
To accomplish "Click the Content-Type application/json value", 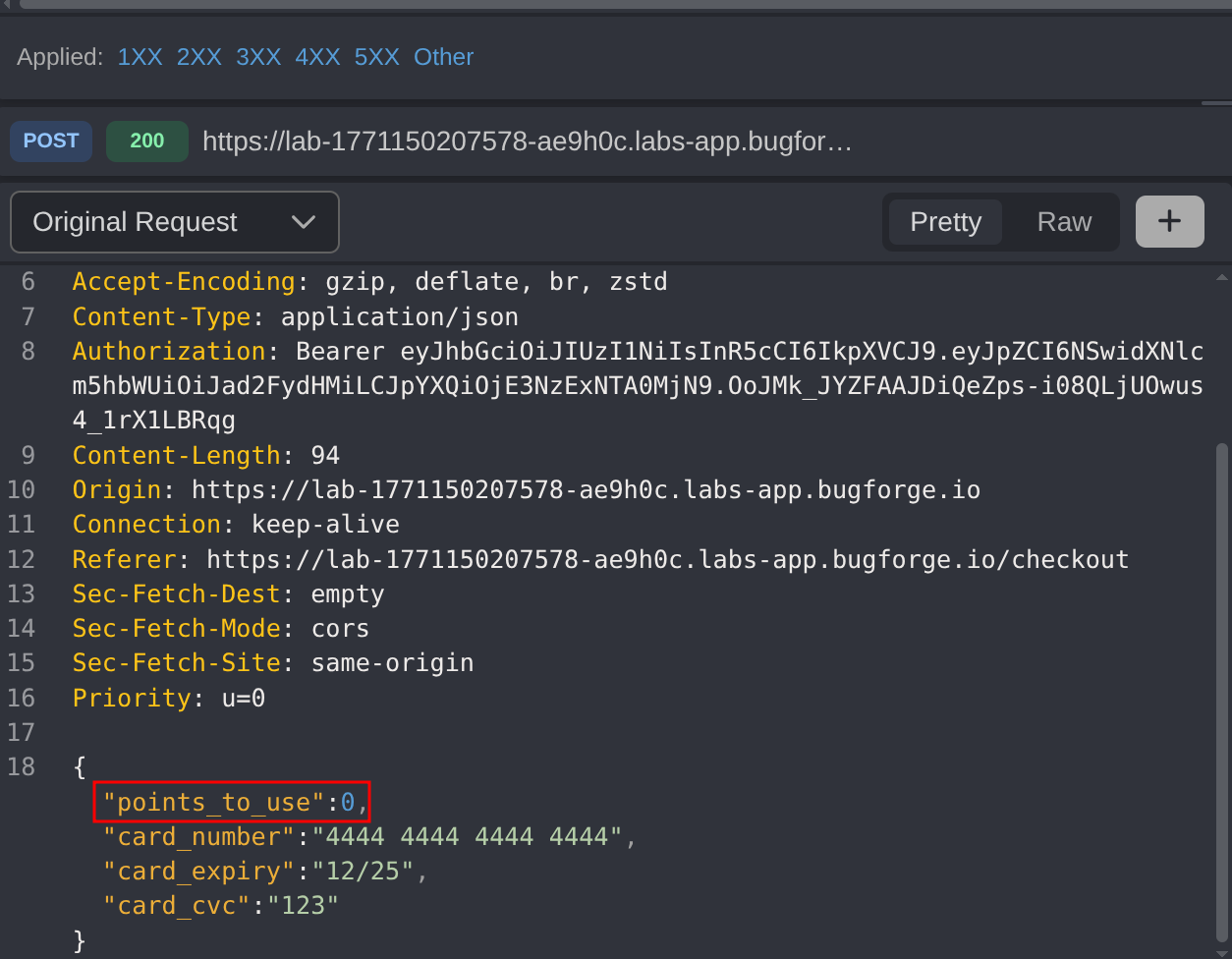I will pyautogui.click(x=399, y=317).
